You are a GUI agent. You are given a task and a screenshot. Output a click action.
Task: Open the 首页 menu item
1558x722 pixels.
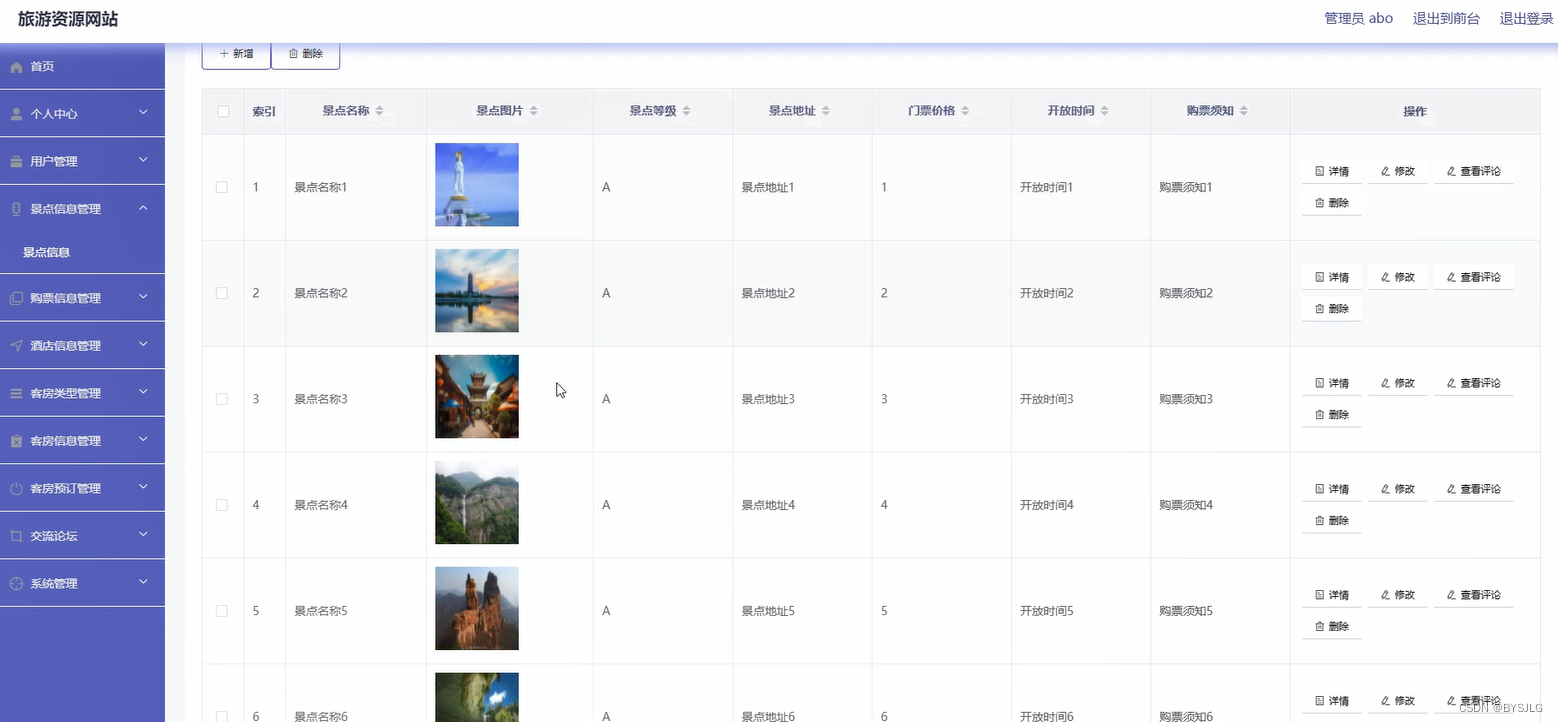click(x=82, y=67)
